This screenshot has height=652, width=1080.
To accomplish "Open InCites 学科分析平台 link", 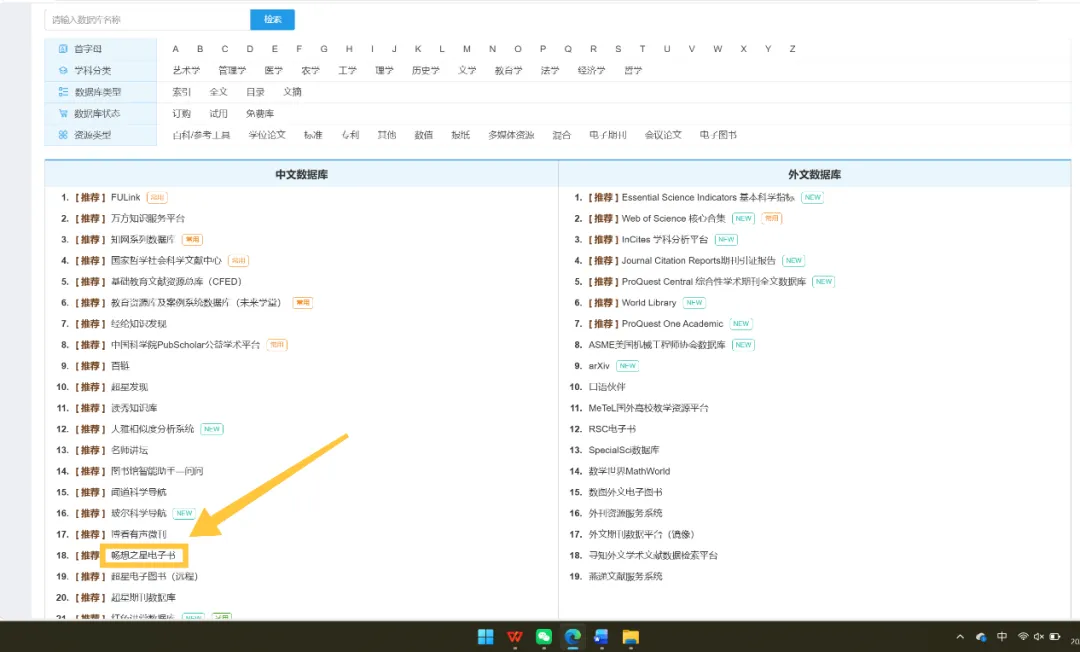I will click(x=665, y=240).
